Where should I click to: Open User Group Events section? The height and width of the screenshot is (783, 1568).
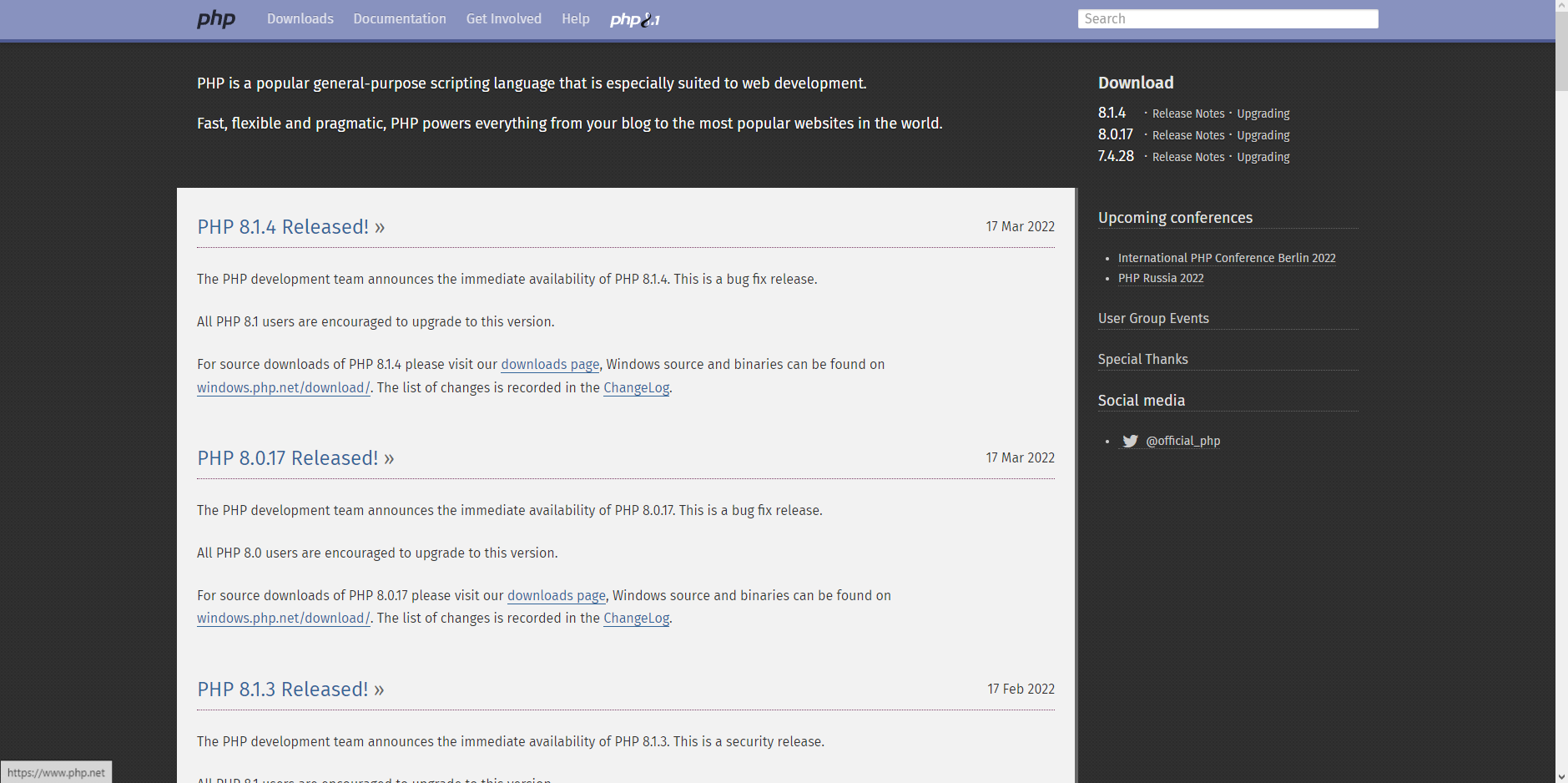click(1152, 318)
